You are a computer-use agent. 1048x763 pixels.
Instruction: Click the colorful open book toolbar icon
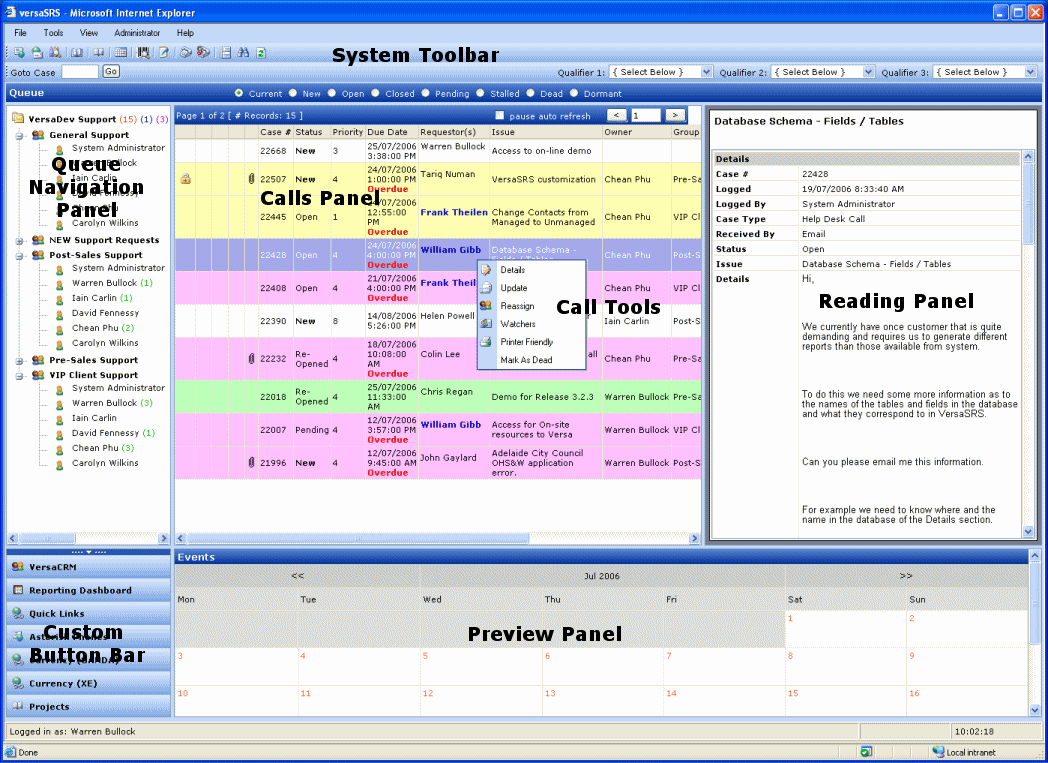78,52
